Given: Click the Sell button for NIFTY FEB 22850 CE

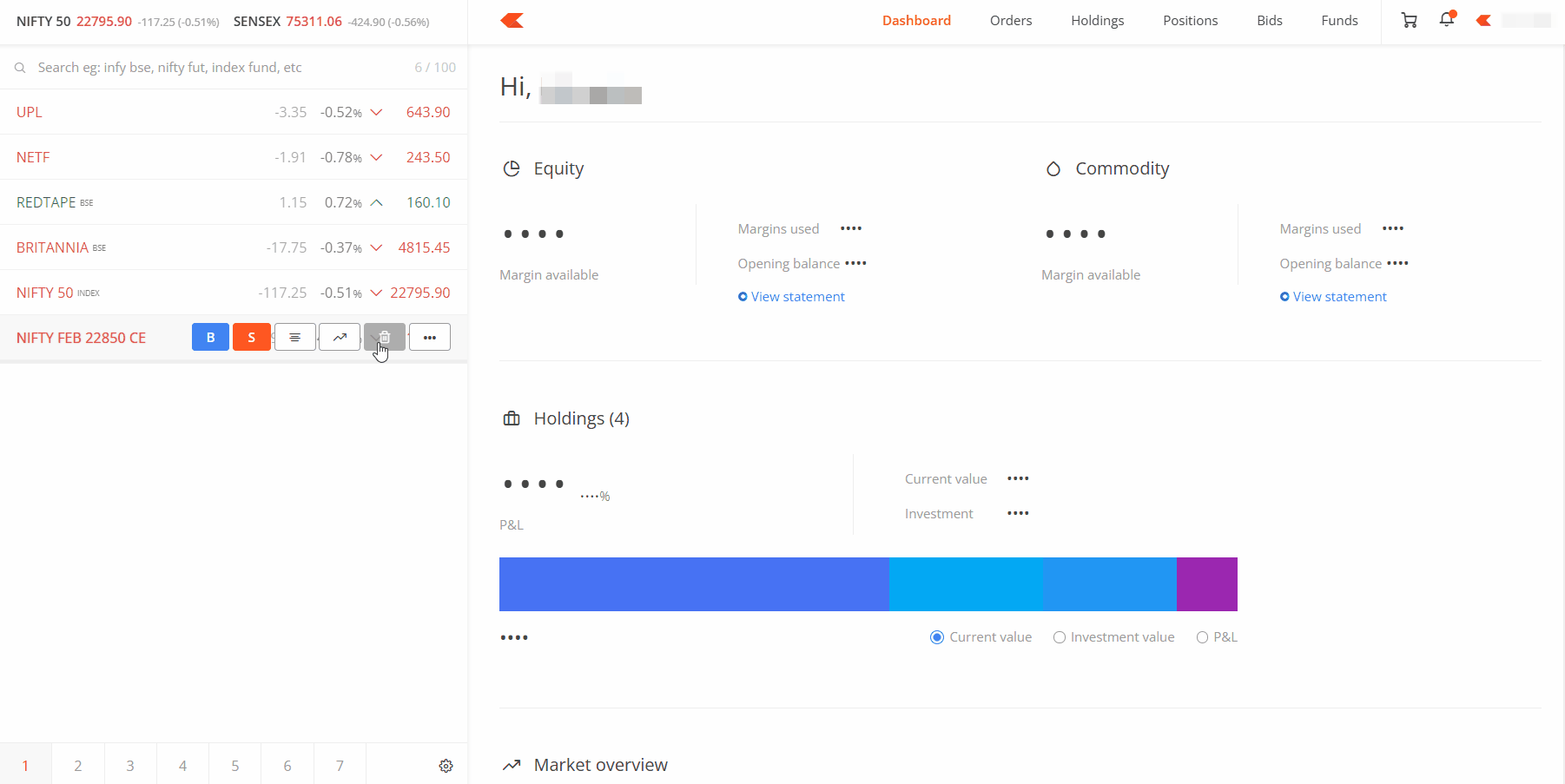Looking at the screenshot, I should (252, 337).
